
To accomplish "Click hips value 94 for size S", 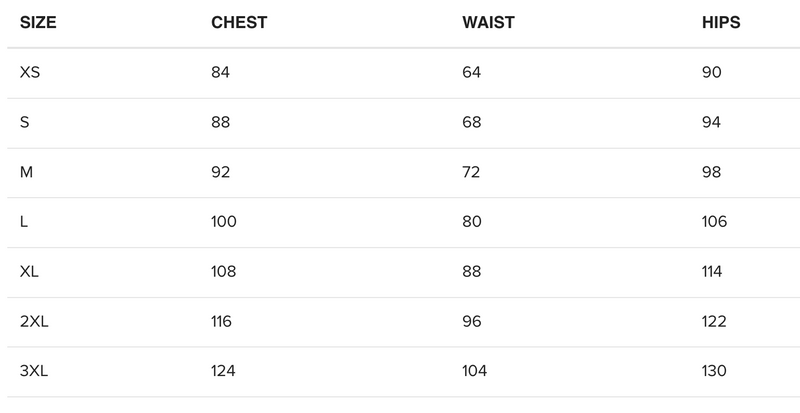I will pyautogui.click(x=712, y=122).
